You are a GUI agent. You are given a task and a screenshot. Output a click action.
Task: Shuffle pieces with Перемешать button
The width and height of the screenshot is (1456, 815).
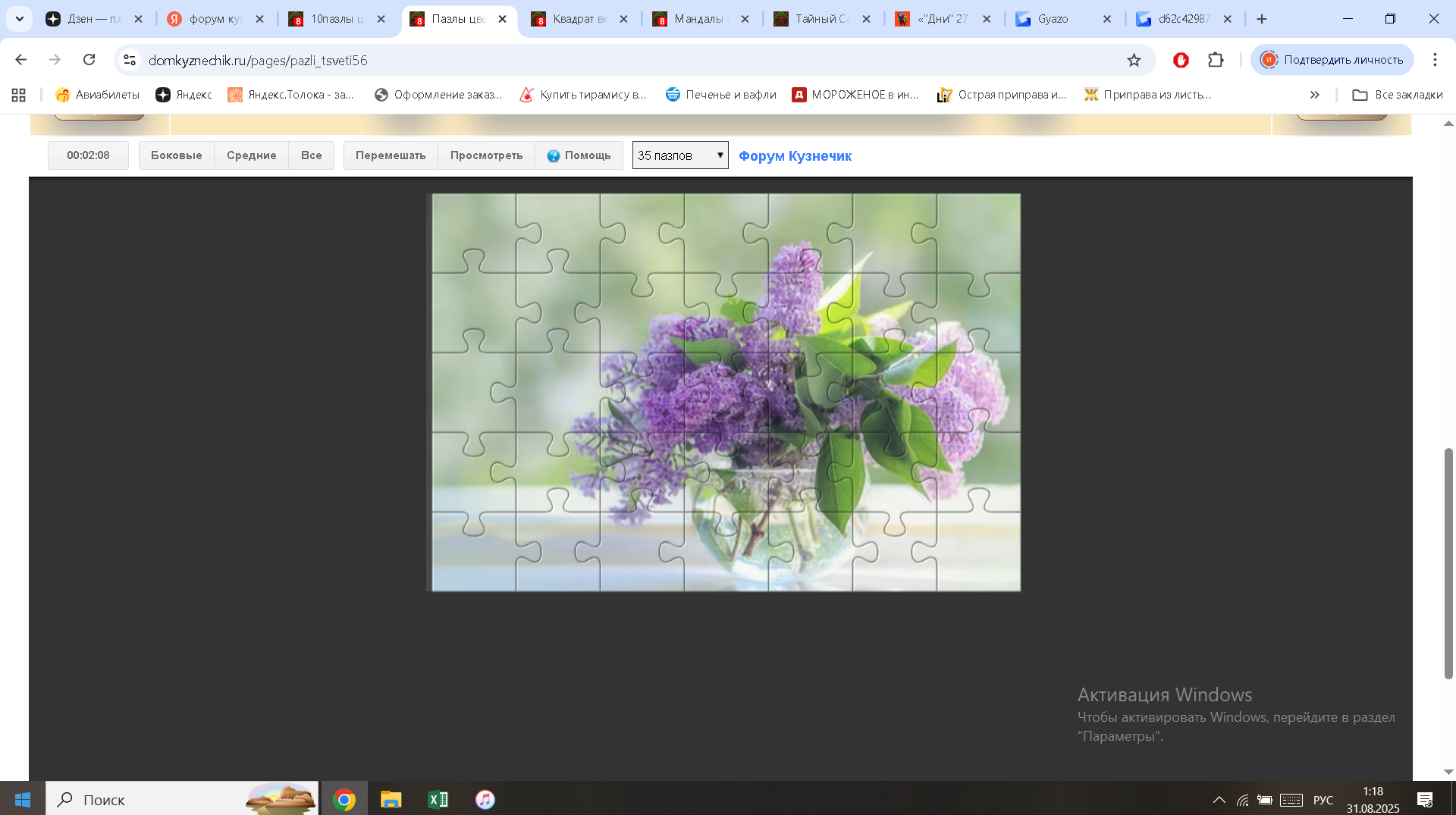[x=391, y=155]
